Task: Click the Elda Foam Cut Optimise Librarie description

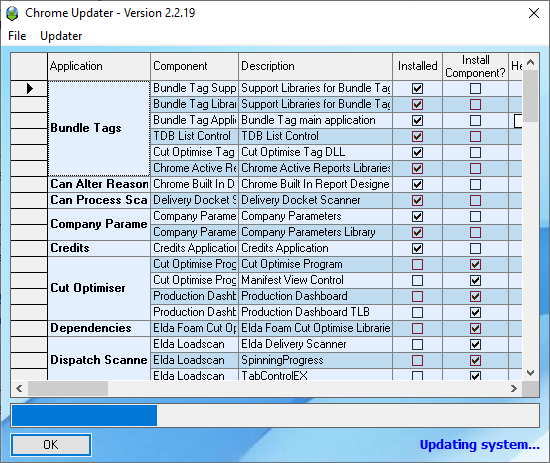Action: [315, 328]
